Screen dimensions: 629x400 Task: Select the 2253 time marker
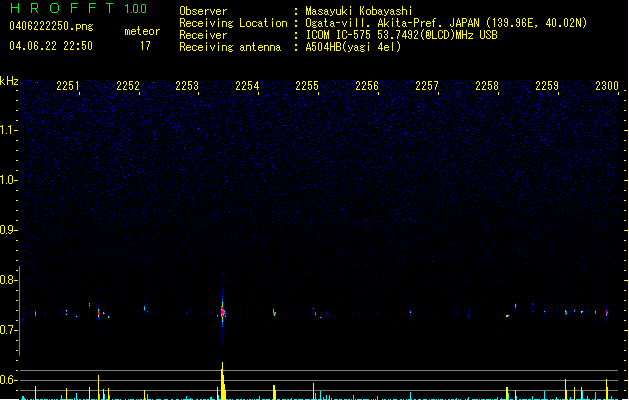187,87
